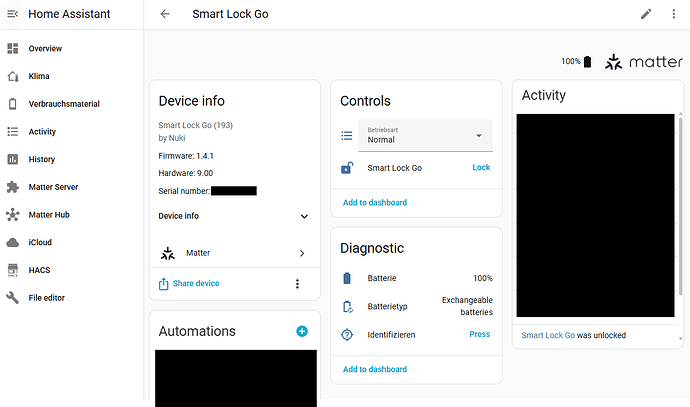
Task: Collapse the Home Assistant sidebar menu
Action: click(x=12, y=15)
